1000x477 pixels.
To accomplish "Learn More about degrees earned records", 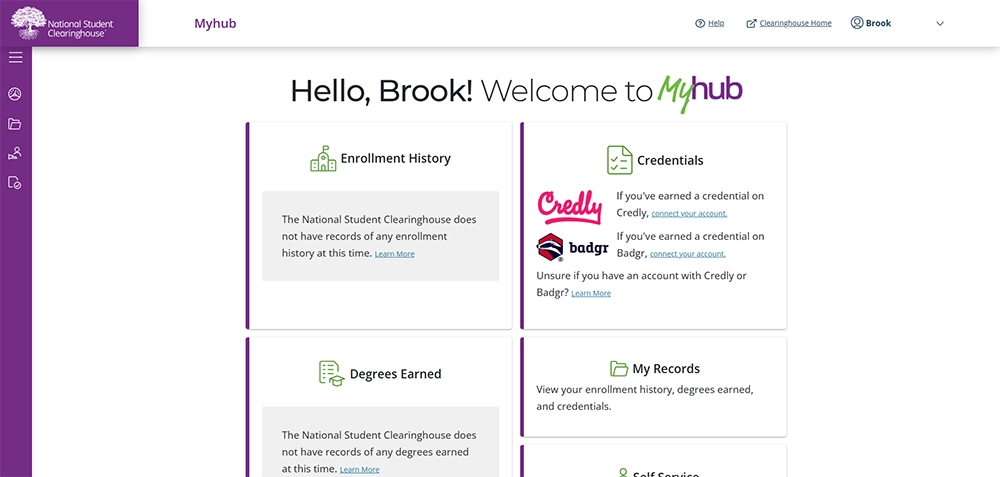I will coord(360,470).
